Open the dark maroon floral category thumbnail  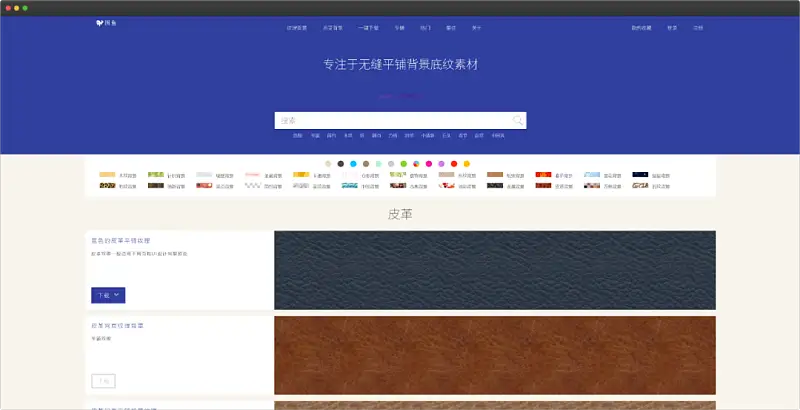[398, 186]
